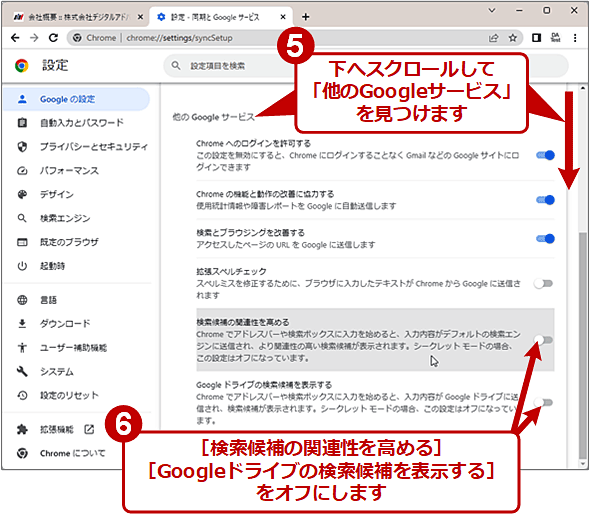Click the gauge icon for パフォーマンス
Image resolution: width=590 pixels, height=518 pixels.
click(22, 170)
